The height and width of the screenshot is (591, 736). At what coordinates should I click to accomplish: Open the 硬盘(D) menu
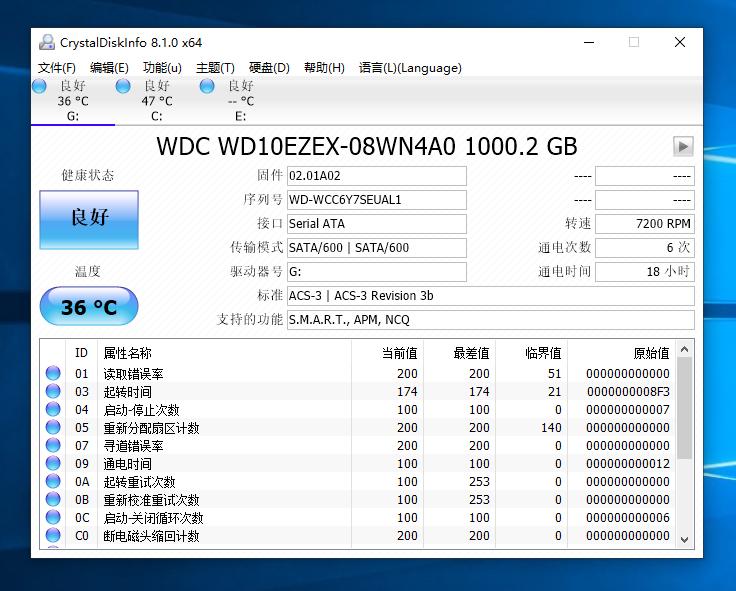(269, 68)
